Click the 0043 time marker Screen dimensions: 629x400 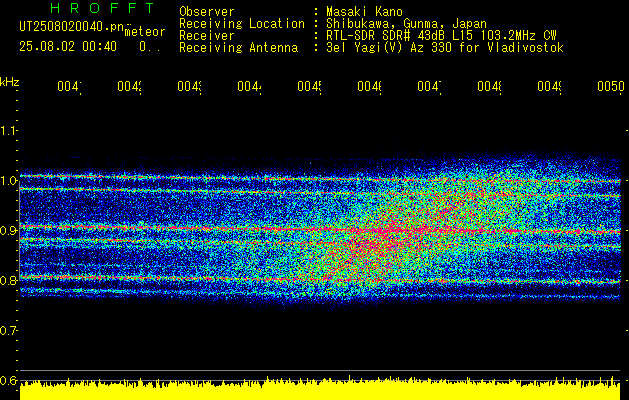coord(189,86)
